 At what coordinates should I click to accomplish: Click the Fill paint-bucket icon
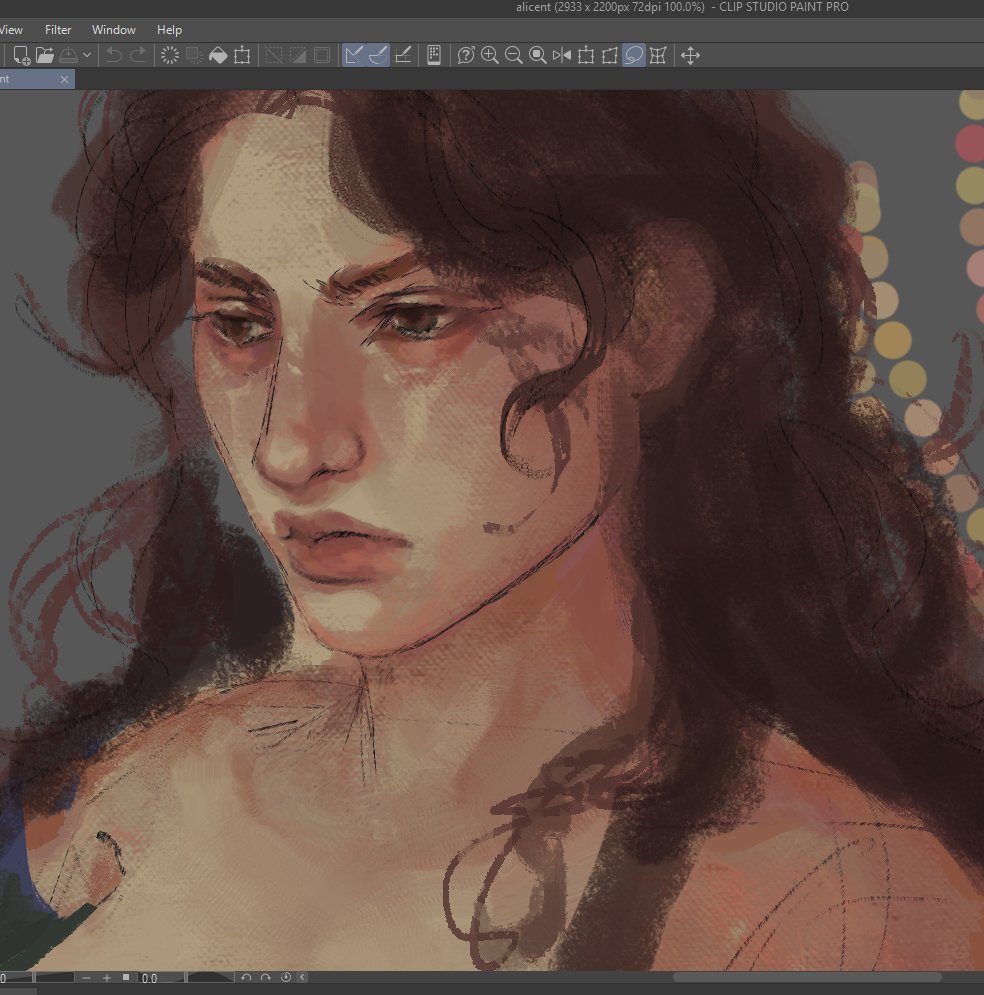(x=218, y=55)
